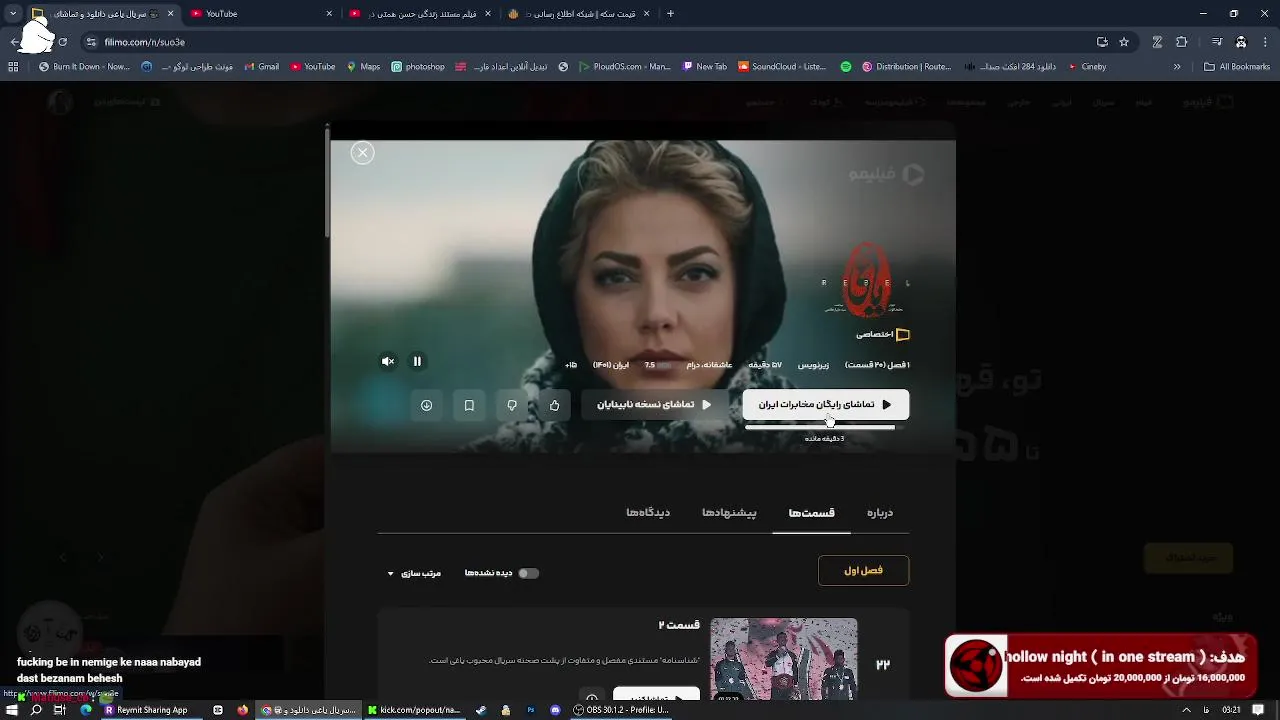Bookmark this page with the star icon
The width and height of the screenshot is (1280, 720).
tap(1124, 42)
